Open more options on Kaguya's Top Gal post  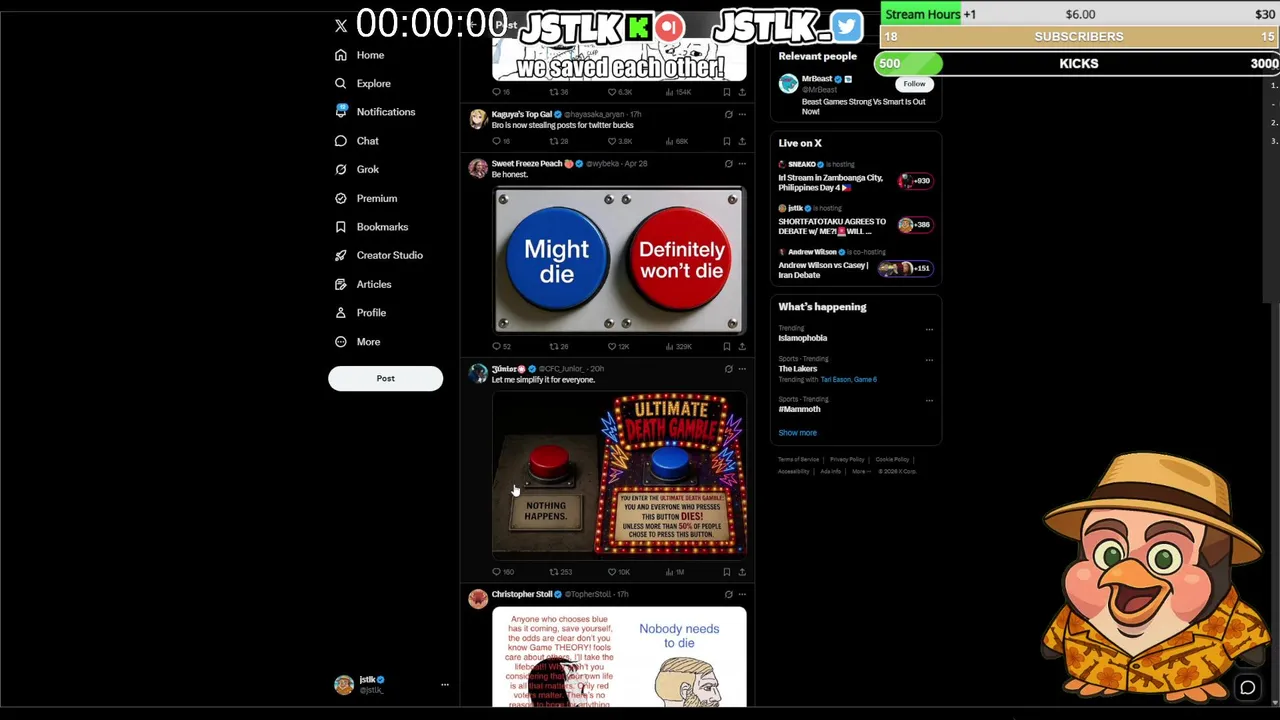tap(742, 115)
